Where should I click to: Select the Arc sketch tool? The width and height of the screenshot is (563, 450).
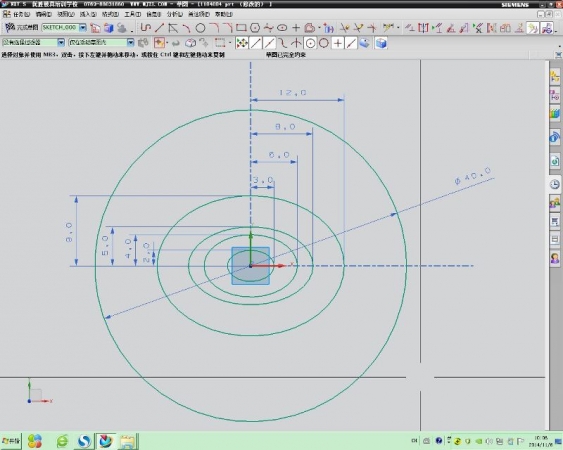(186, 28)
